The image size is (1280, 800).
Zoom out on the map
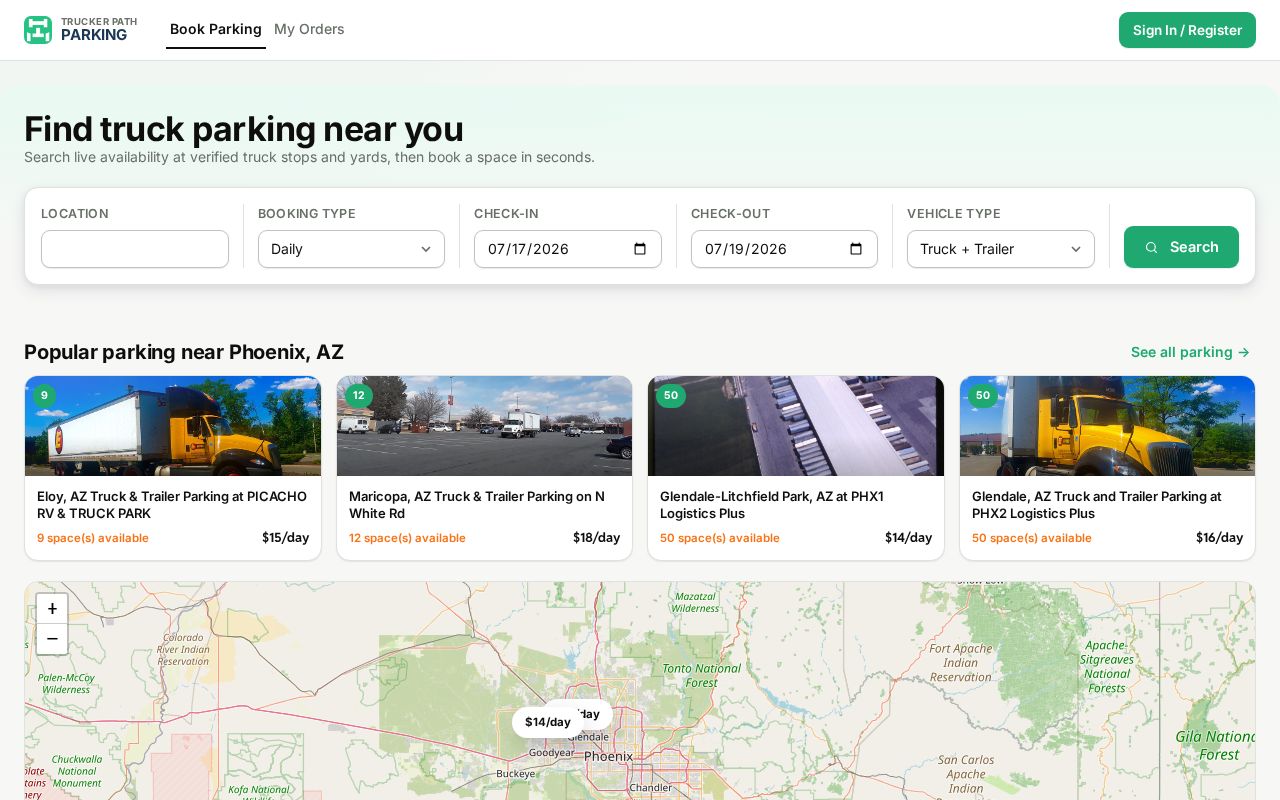point(52,639)
